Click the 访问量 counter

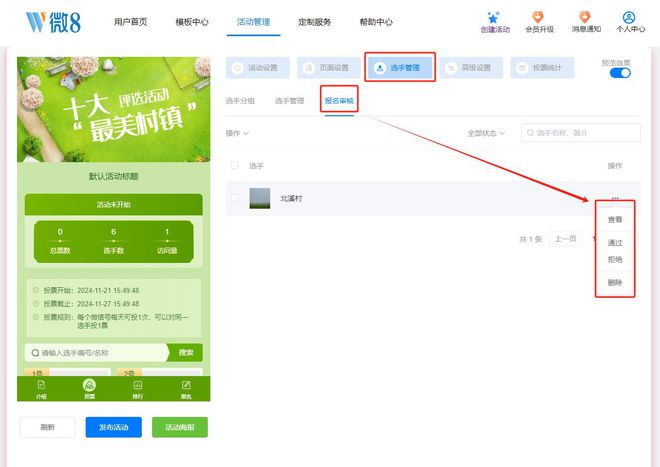coord(167,241)
